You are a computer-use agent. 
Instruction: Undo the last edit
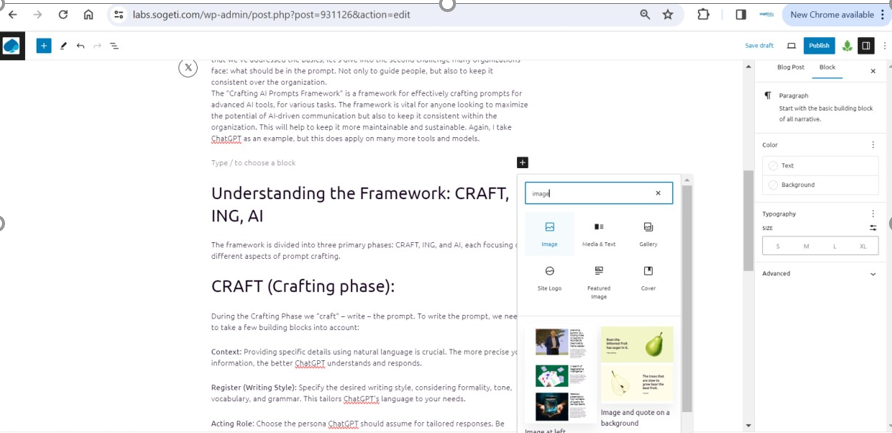tap(80, 46)
